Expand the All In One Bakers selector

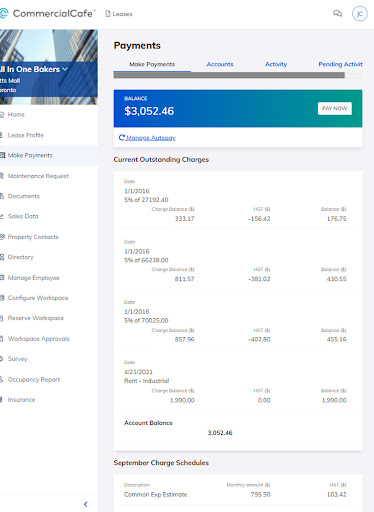[34, 69]
